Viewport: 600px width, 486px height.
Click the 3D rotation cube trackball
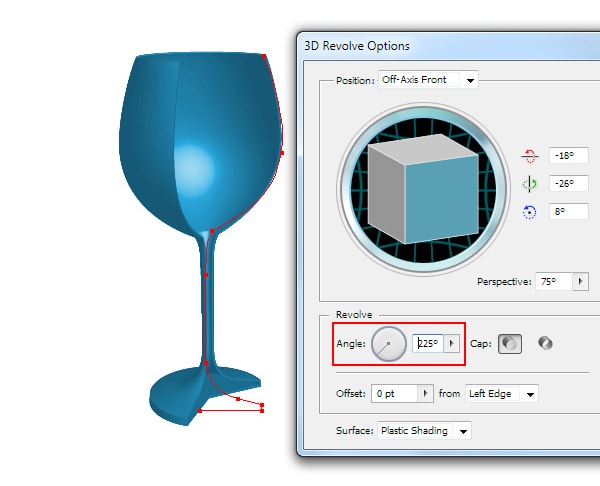pyautogui.click(x=423, y=189)
